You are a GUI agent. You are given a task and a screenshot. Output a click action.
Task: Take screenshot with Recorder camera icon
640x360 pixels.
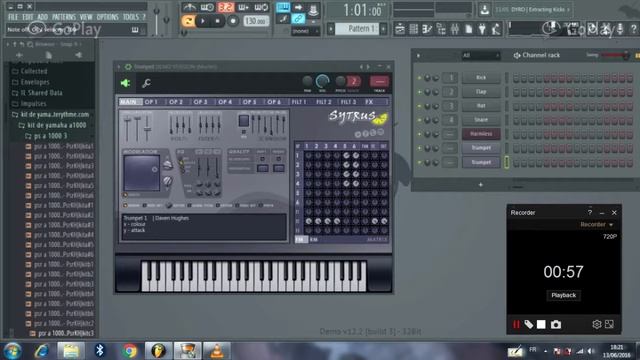pos(556,324)
